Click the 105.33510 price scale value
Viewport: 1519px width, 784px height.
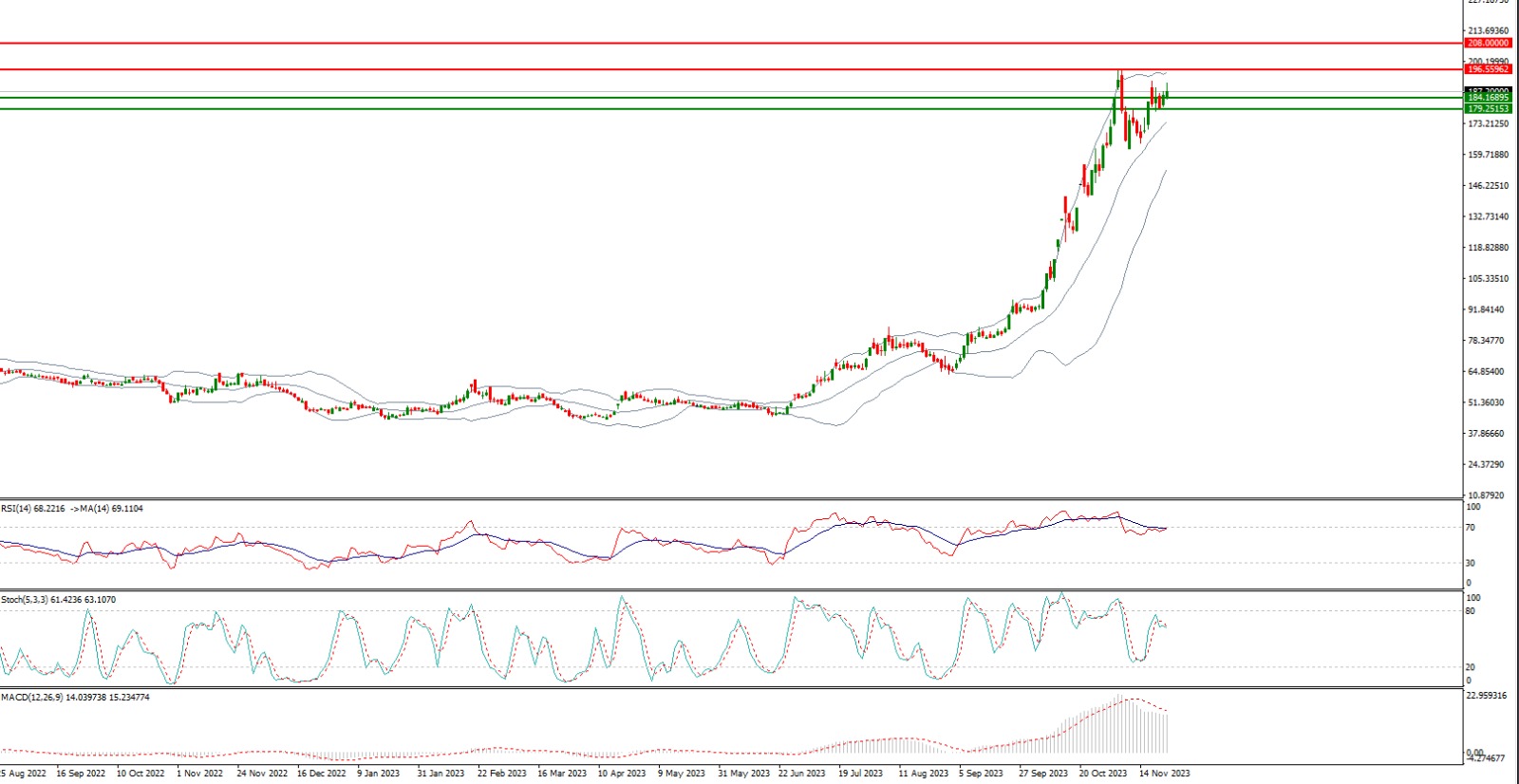pyautogui.click(x=1488, y=279)
